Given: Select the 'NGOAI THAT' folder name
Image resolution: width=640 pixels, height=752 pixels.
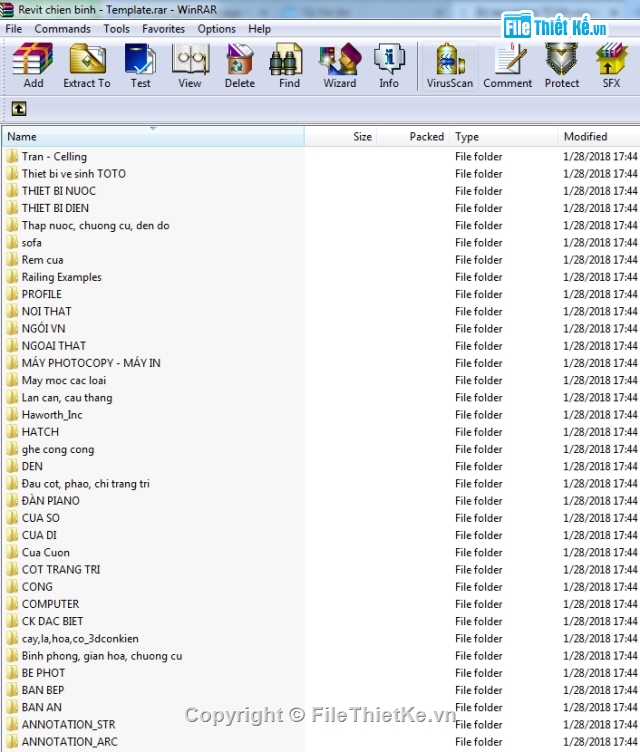Looking at the screenshot, I should (x=54, y=346).
